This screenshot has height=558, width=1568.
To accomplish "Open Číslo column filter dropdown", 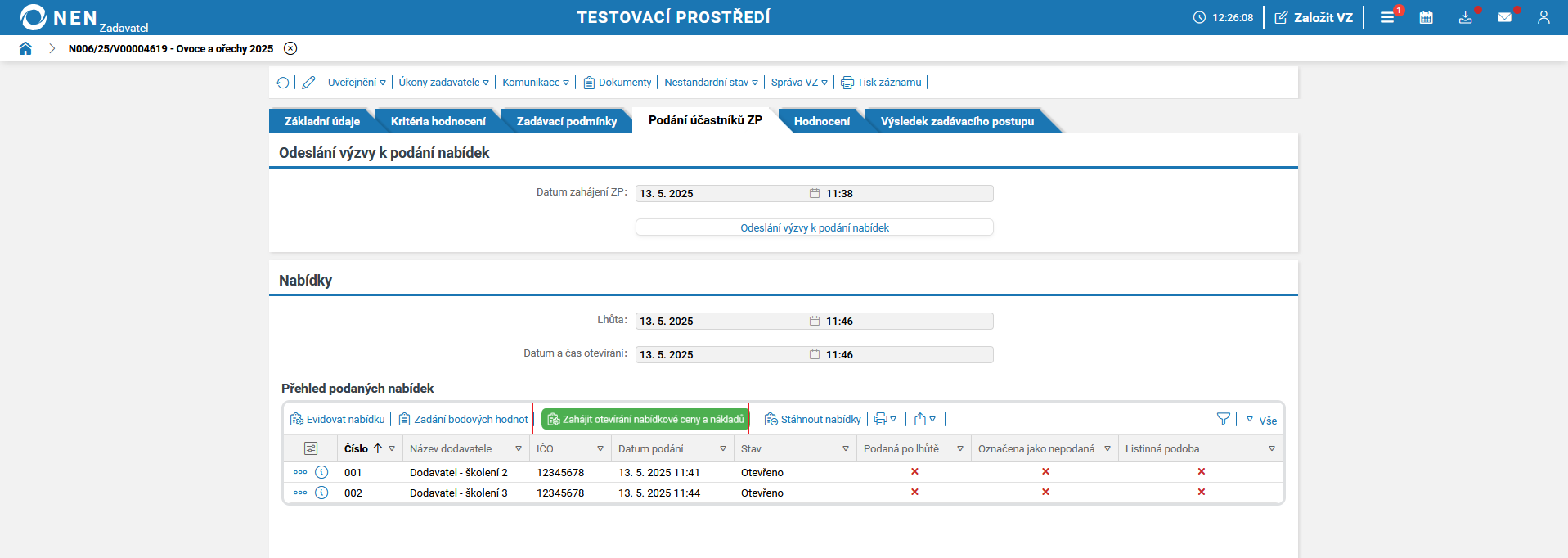I will (x=392, y=448).
